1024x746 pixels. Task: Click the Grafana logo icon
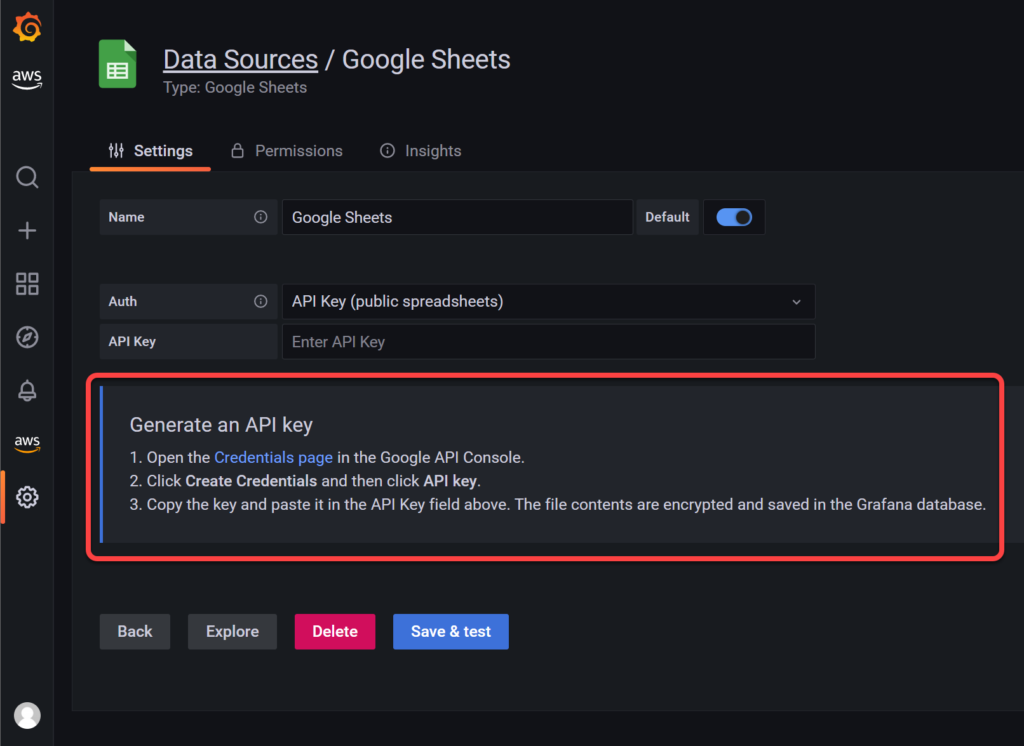[26, 27]
